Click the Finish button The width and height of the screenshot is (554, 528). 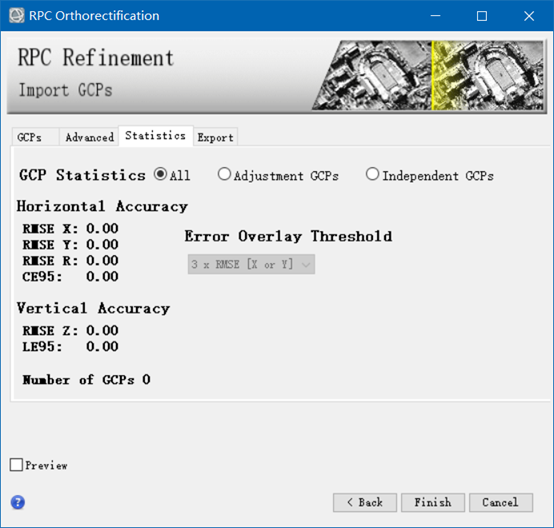[433, 502]
